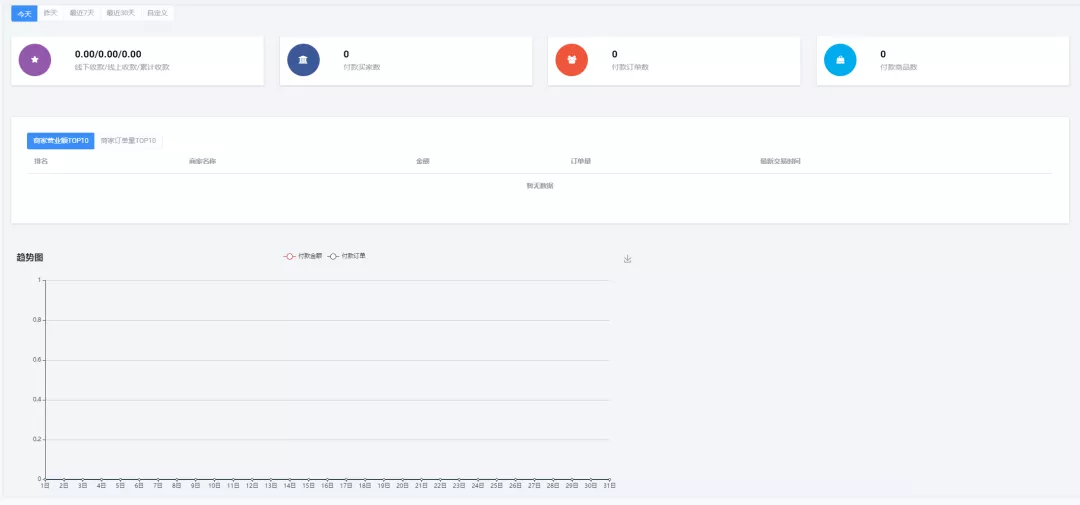
Task: Click the 0.4 value on y-axis
Action: pyautogui.click(x=37, y=400)
